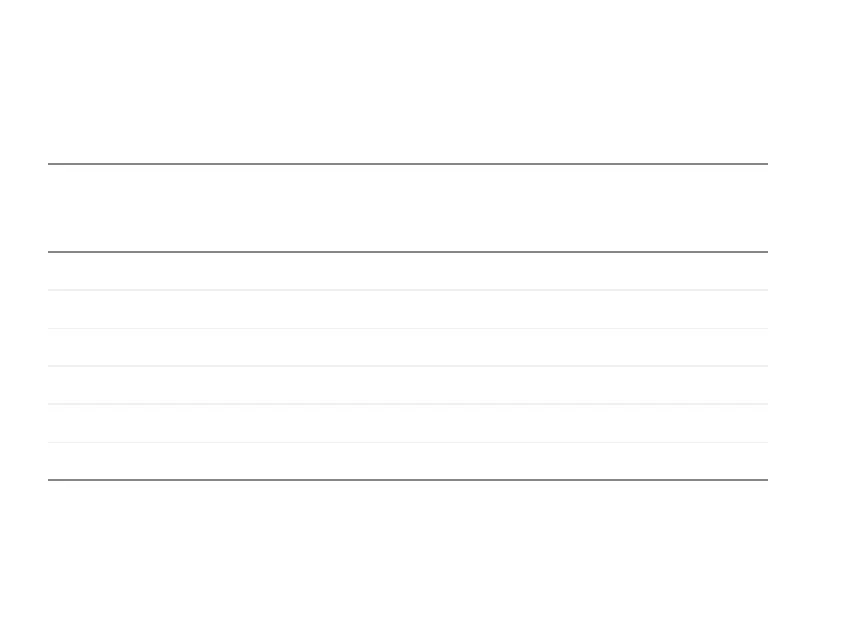Click the dark top border of the table
850x618 pixels.
[408, 164]
